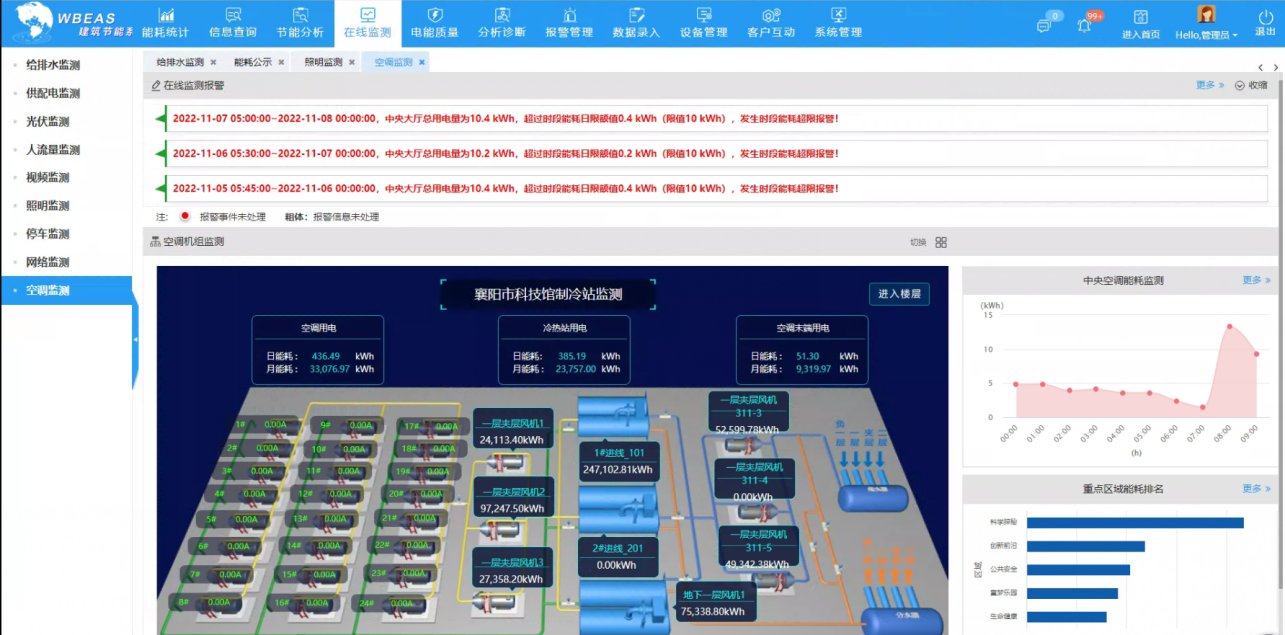Click the 进入楼层 button
This screenshot has width=1285, height=635.
pyautogui.click(x=898, y=293)
